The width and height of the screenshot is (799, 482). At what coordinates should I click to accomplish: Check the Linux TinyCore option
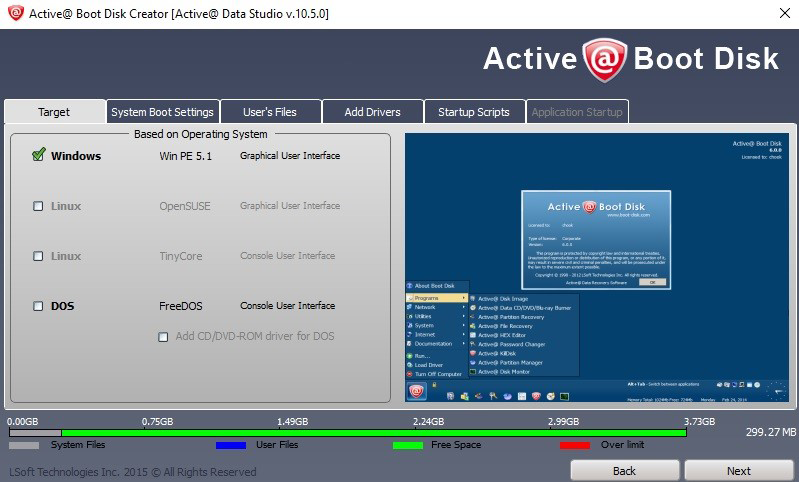click(38, 256)
